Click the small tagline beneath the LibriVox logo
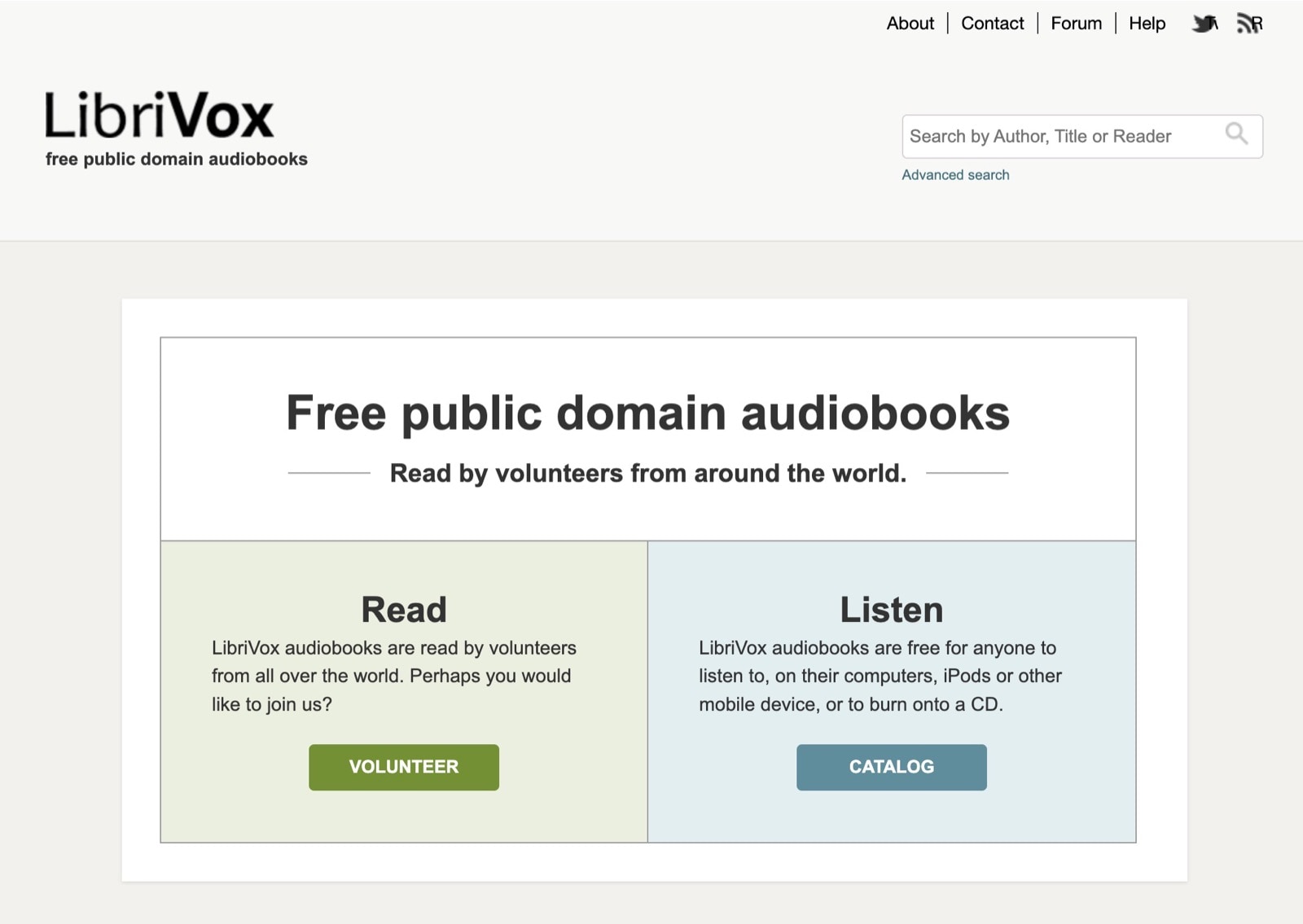The width and height of the screenshot is (1303, 924). click(177, 160)
